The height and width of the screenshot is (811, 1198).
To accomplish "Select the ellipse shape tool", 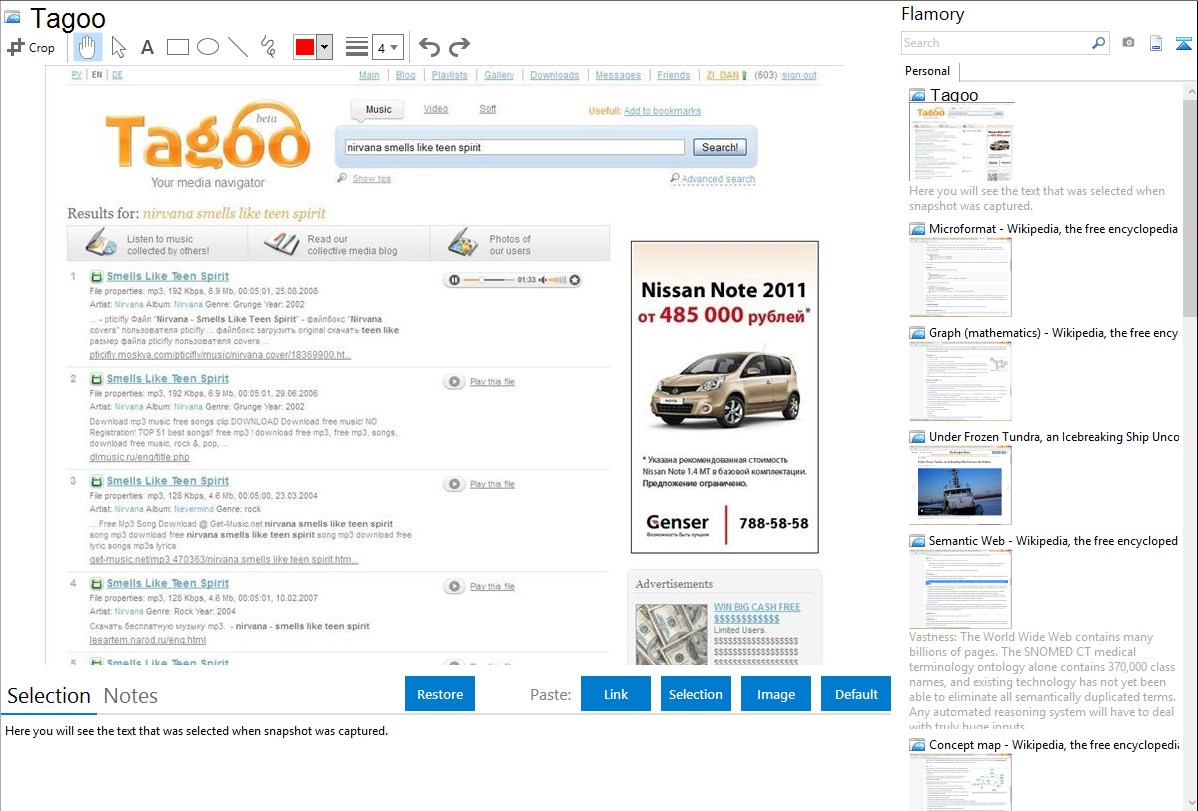I will (x=208, y=47).
